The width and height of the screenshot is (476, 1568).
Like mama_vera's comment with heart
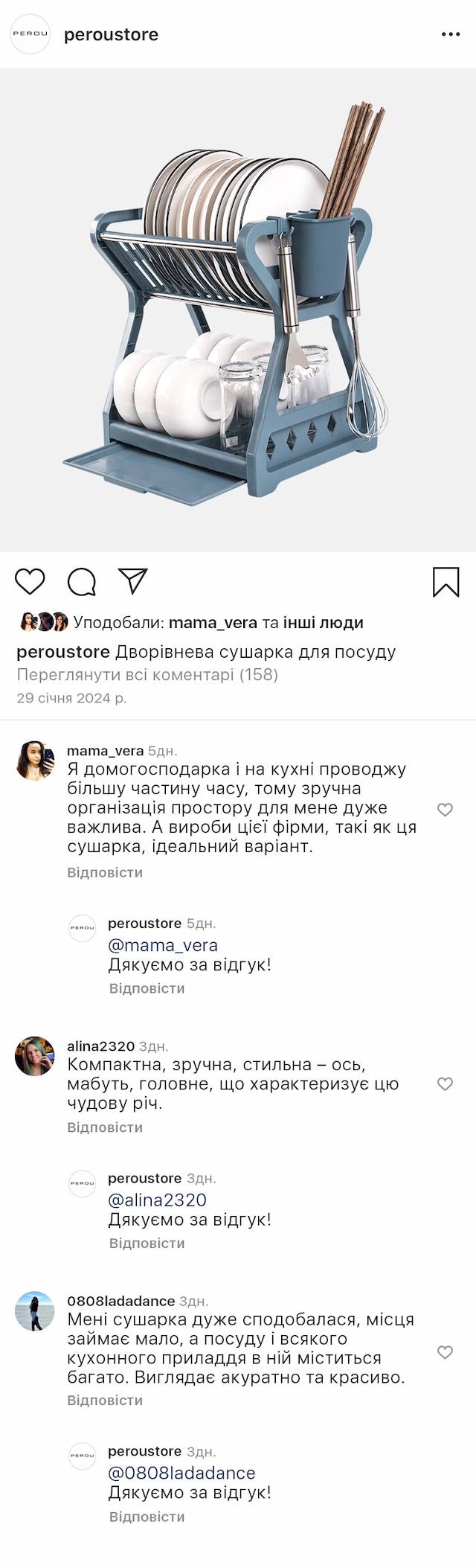coord(445,810)
